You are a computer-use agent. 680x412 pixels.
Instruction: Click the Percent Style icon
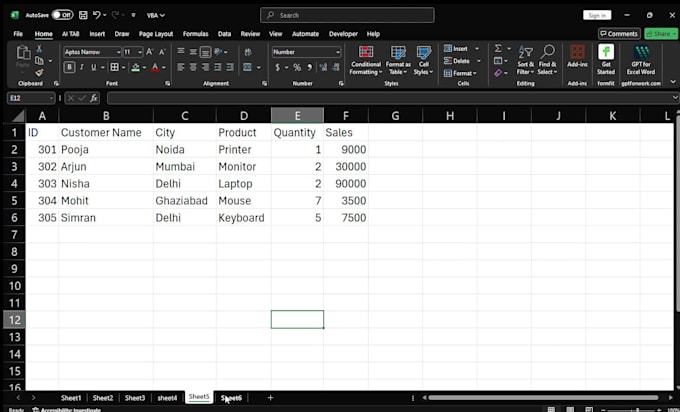click(x=297, y=67)
